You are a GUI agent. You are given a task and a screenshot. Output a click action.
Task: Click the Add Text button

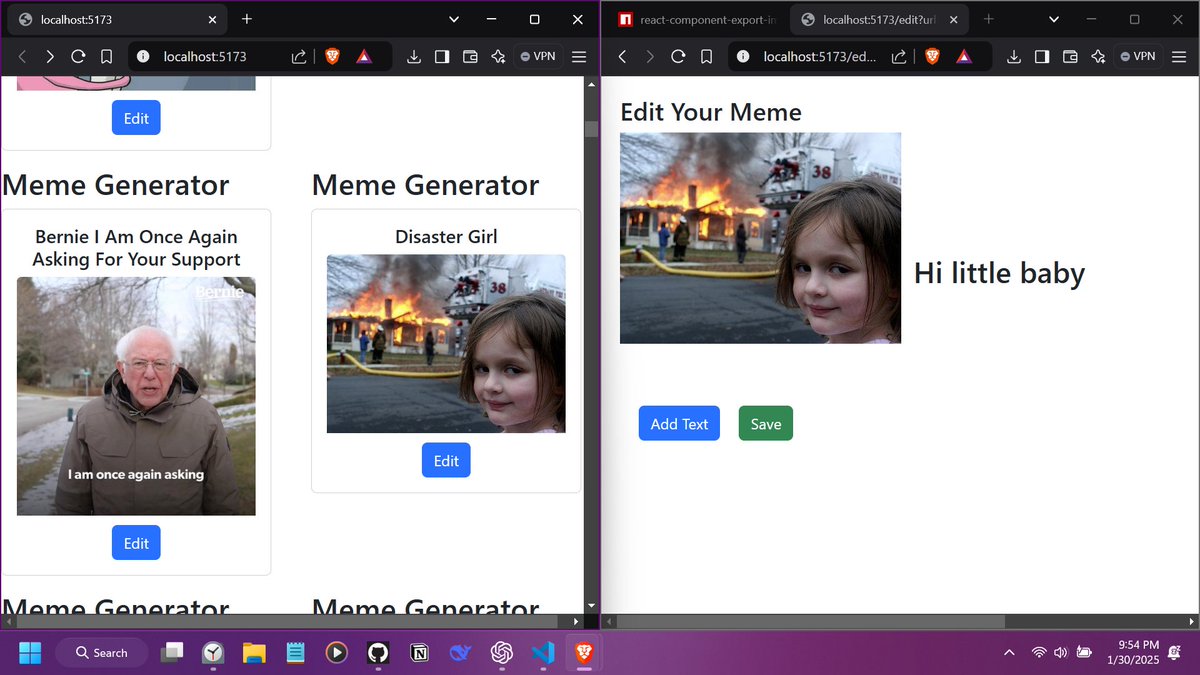click(x=679, y=423)
